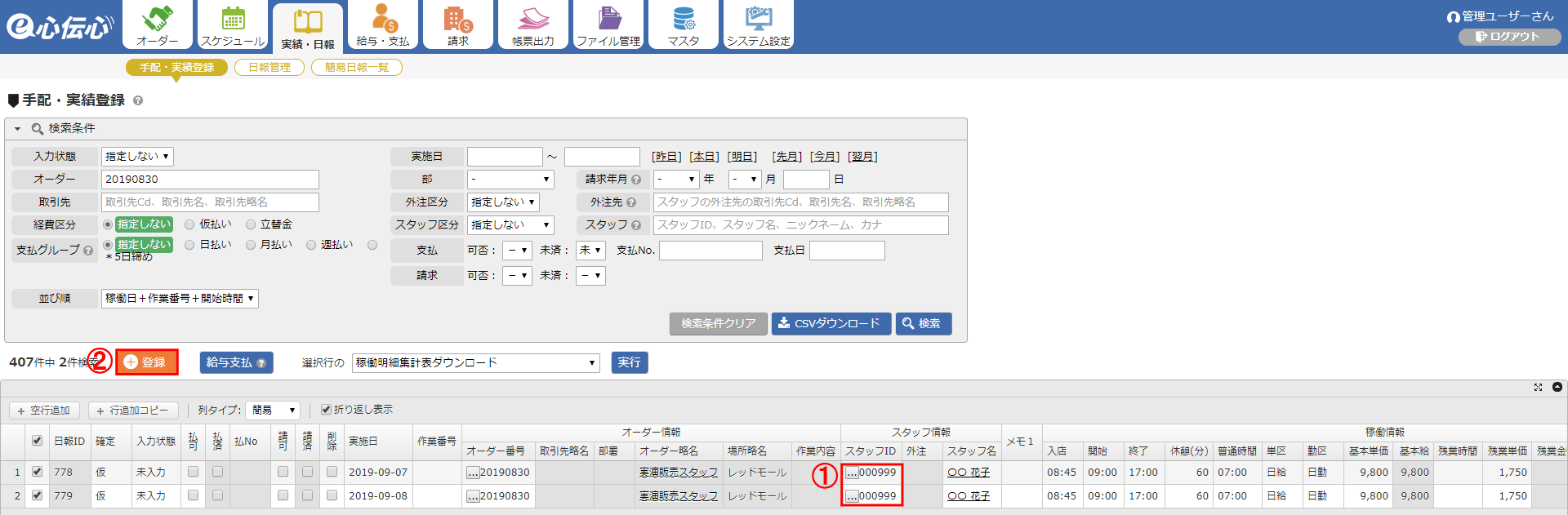
Task: Click the [今月] date shortcut link
Action: click(x=824, y=157)
